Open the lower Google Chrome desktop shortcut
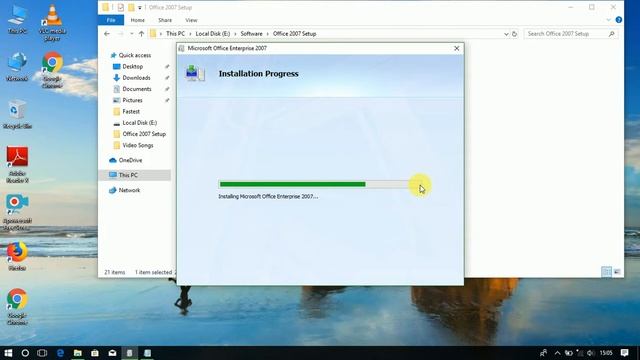Image resolution: width=640 pixels, height=360 pixels. click(x=17, y=307)
